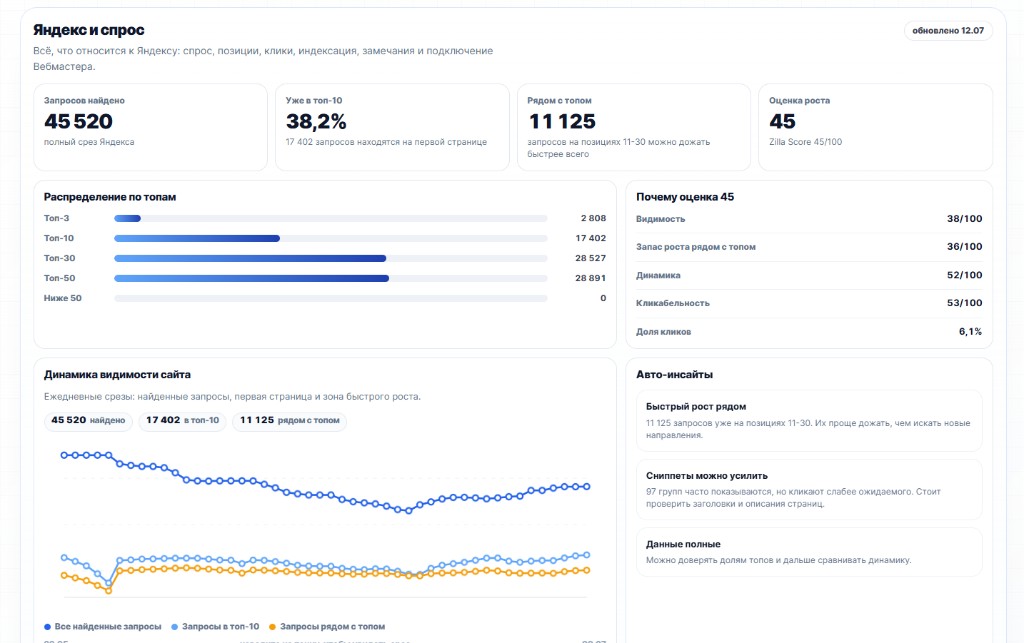The image size is (1024, 643).
Task: Click the orange legend dot for near-top queries
Action: pyautogui.click(x=272, y=627)
